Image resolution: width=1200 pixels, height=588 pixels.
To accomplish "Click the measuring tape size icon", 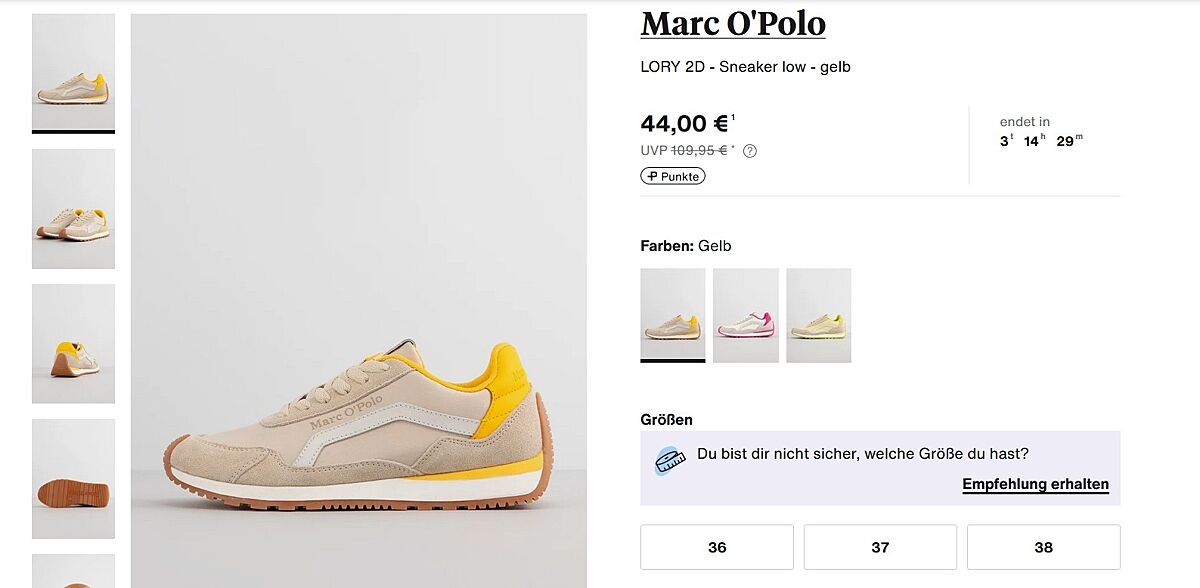I will [669, 459].
